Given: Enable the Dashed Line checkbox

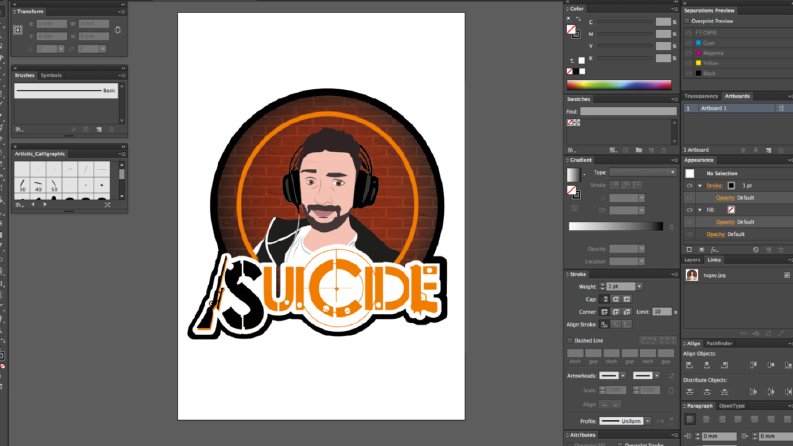Looking at the screenshot, I should [570, 341].
